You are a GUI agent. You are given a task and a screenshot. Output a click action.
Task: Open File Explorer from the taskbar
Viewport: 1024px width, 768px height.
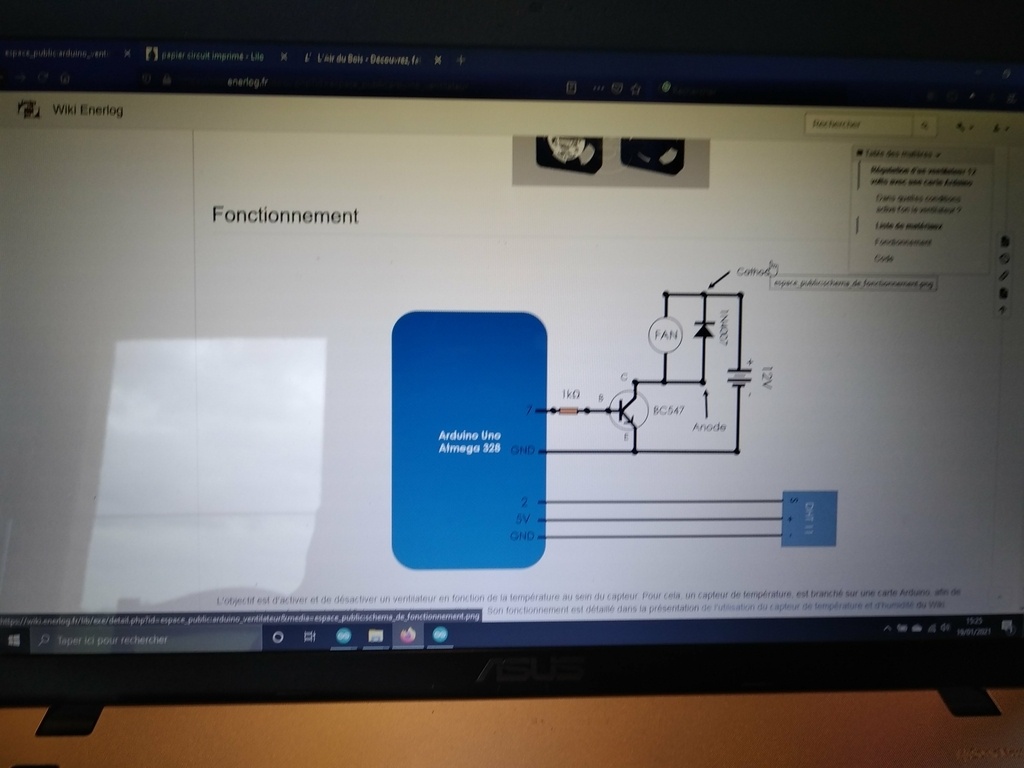coord(376,635)
